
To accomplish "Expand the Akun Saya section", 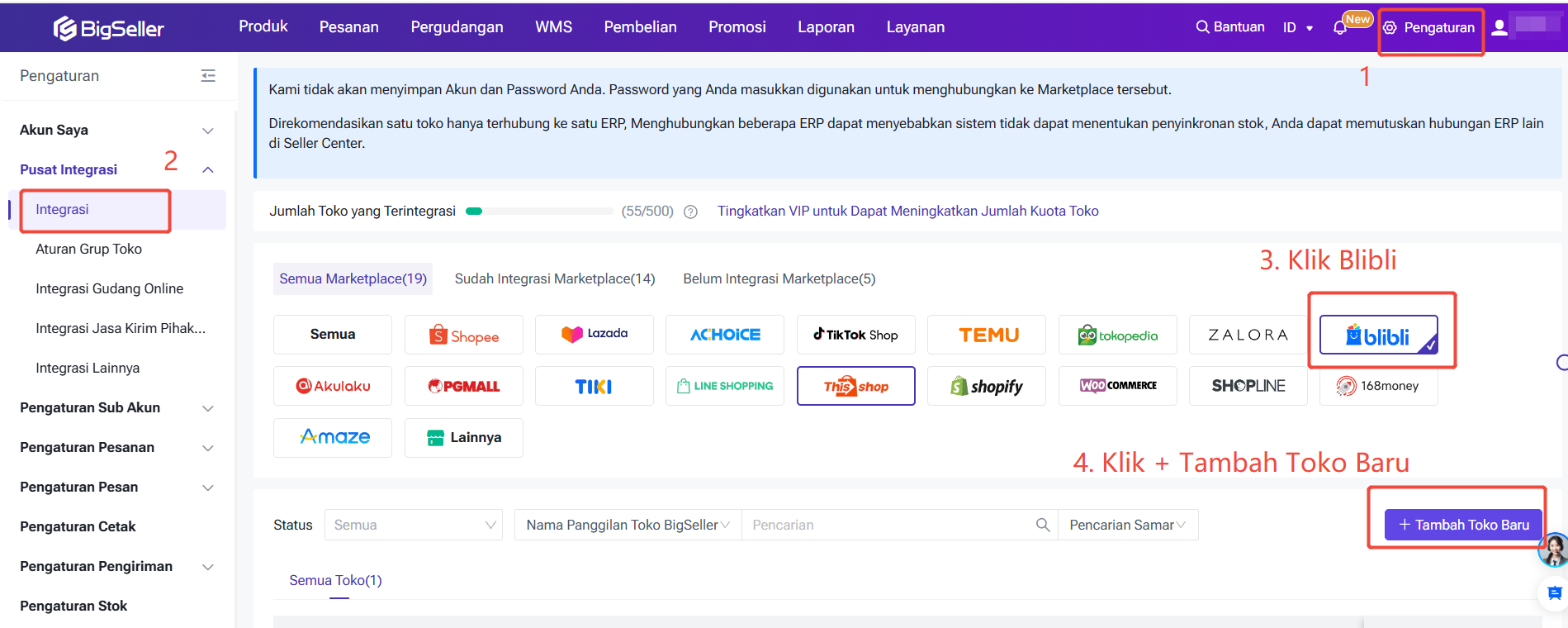I will point(208,131).
